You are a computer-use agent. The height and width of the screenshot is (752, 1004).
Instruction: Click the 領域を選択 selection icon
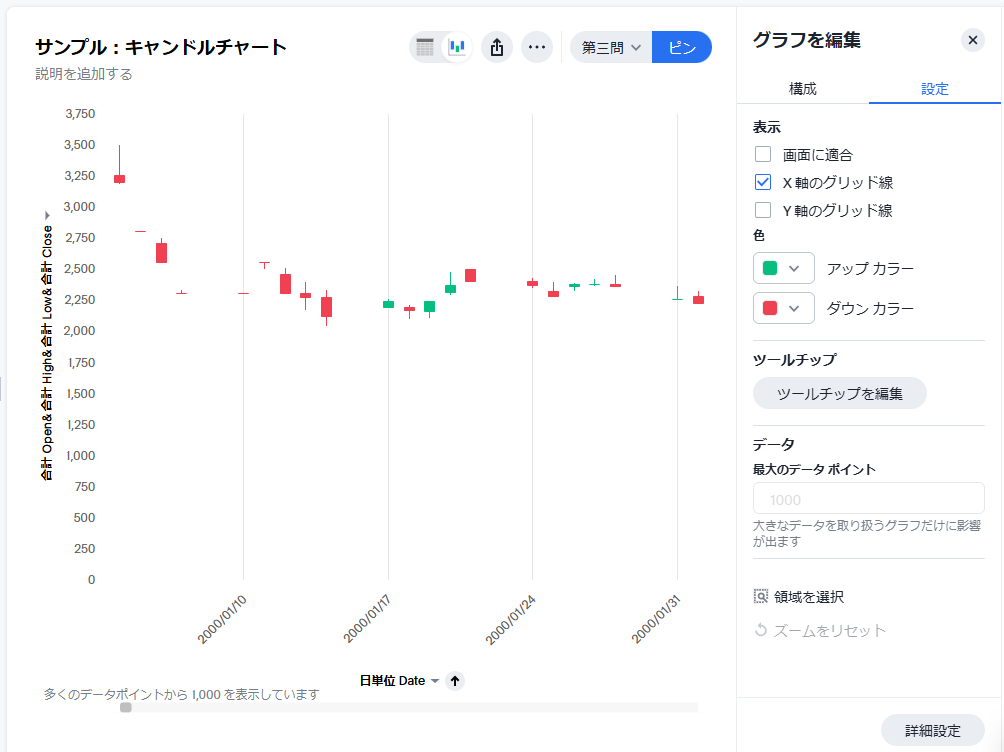click(761, 597)
